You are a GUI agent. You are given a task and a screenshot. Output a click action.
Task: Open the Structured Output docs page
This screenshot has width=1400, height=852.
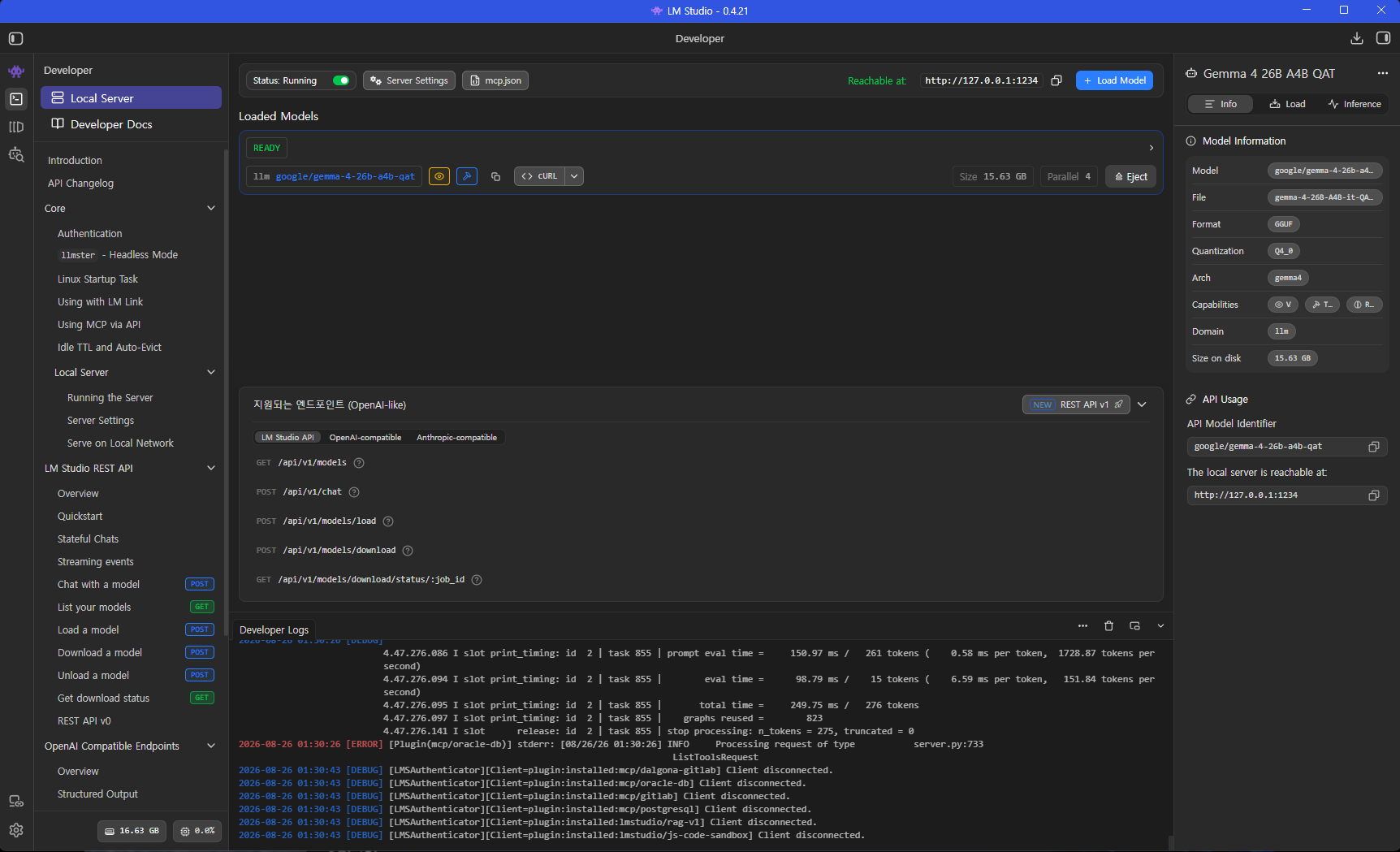coord(97,794)
